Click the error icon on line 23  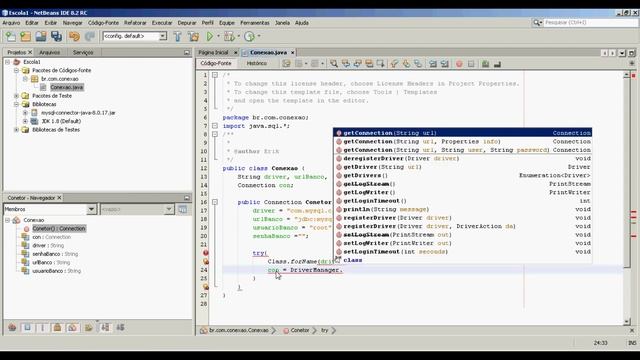click(x=206, y=261)
